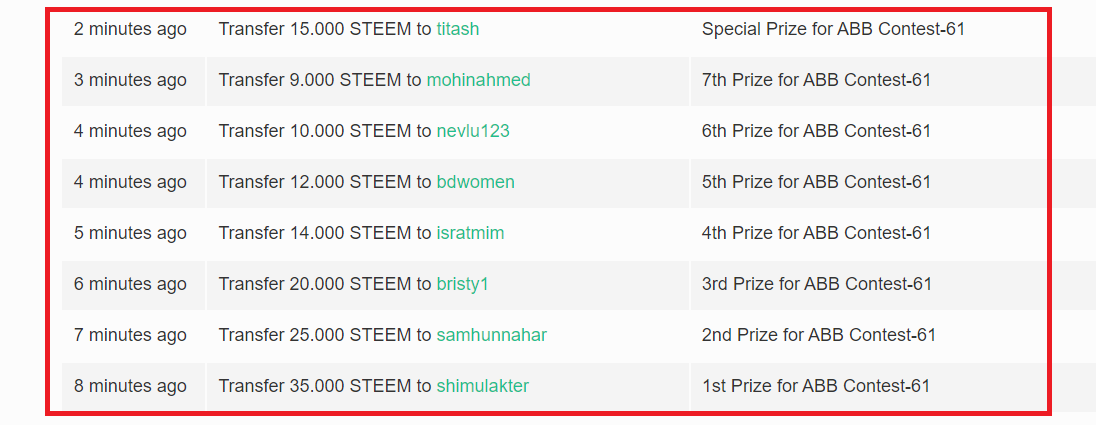Image resolution: width=1096 pixels, height=425 pixels.
Task: Click the "6 minutes ago" timestamp
Action: point(130,284)
